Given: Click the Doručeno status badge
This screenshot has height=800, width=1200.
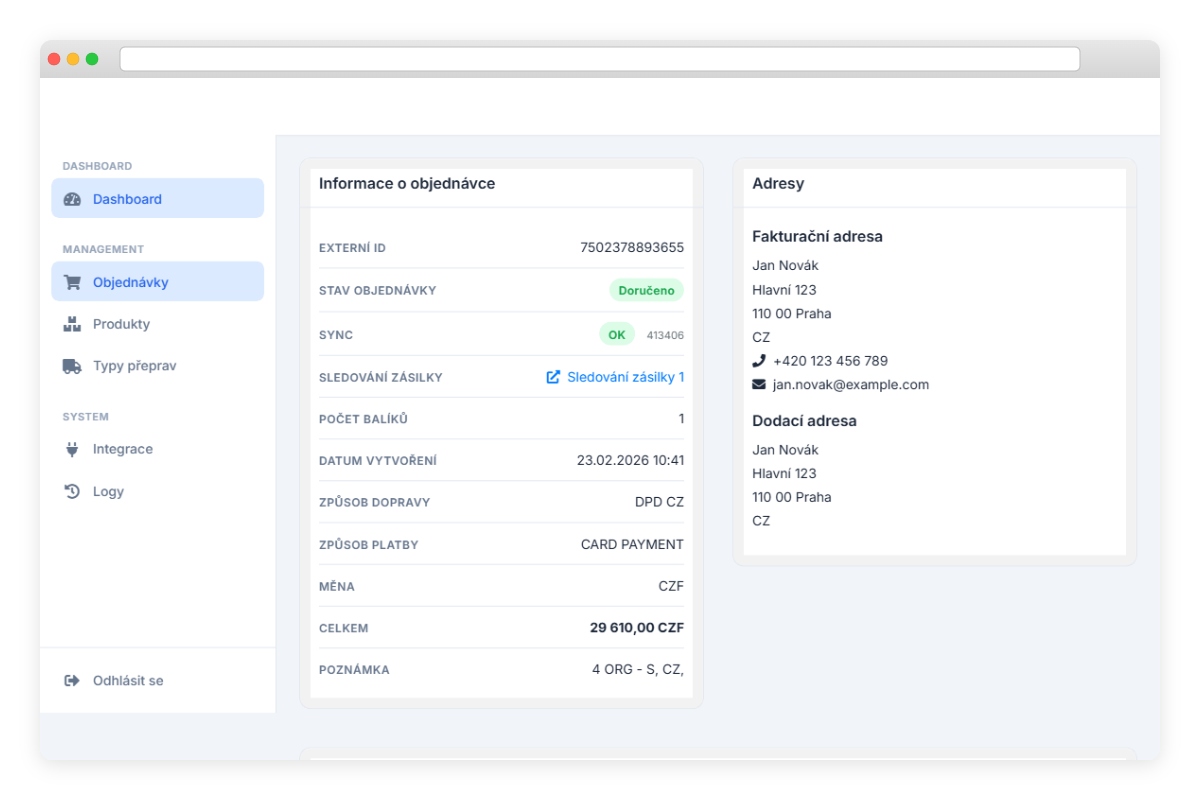Looking at the screenshot, I should [646, 291].
